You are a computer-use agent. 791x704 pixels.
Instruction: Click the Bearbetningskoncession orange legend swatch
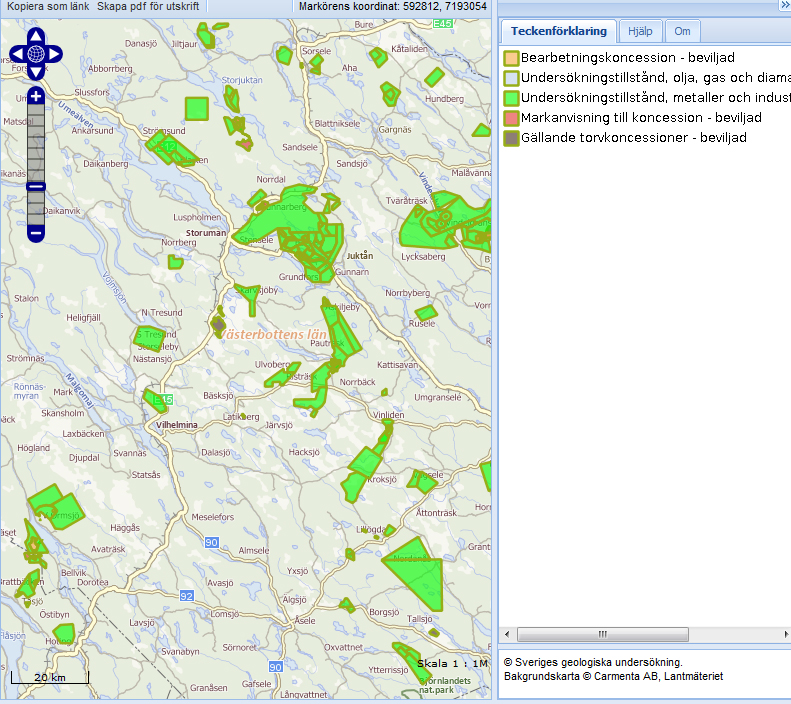click(x=511, y=58)
